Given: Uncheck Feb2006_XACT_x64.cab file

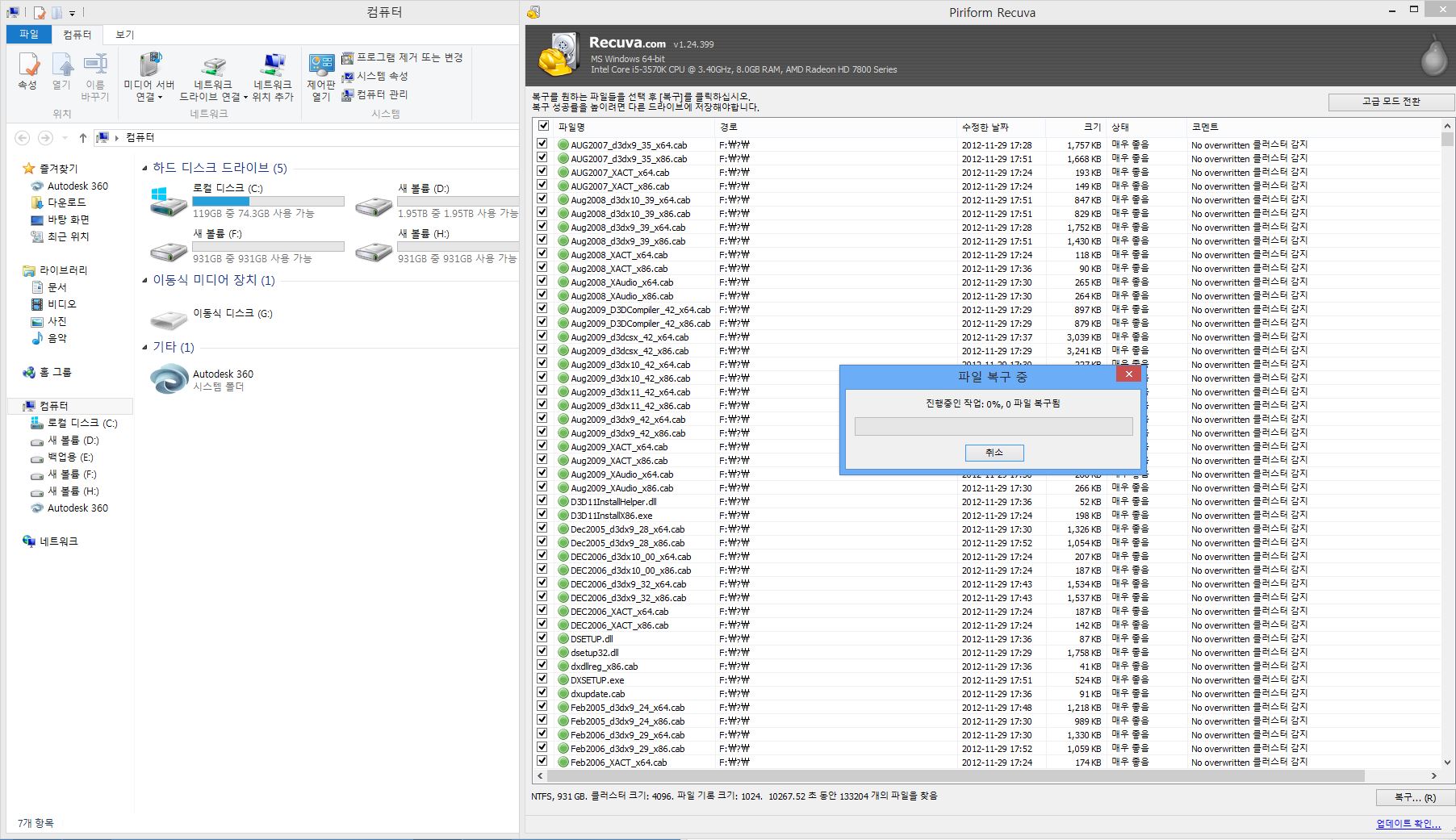Looking at the screenshot, I should pos(542,761).
